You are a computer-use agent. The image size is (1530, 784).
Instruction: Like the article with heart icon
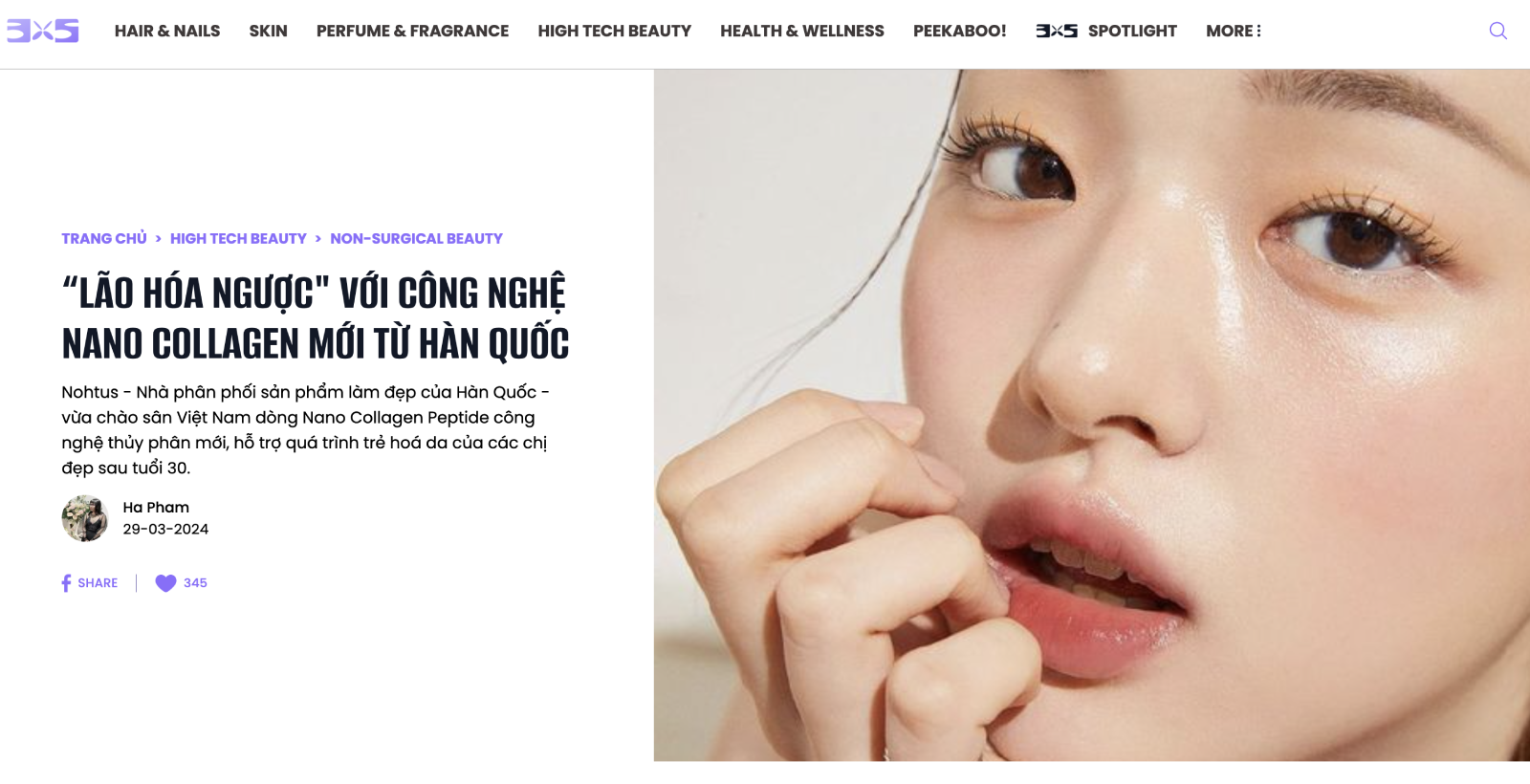tap(165, 583)
